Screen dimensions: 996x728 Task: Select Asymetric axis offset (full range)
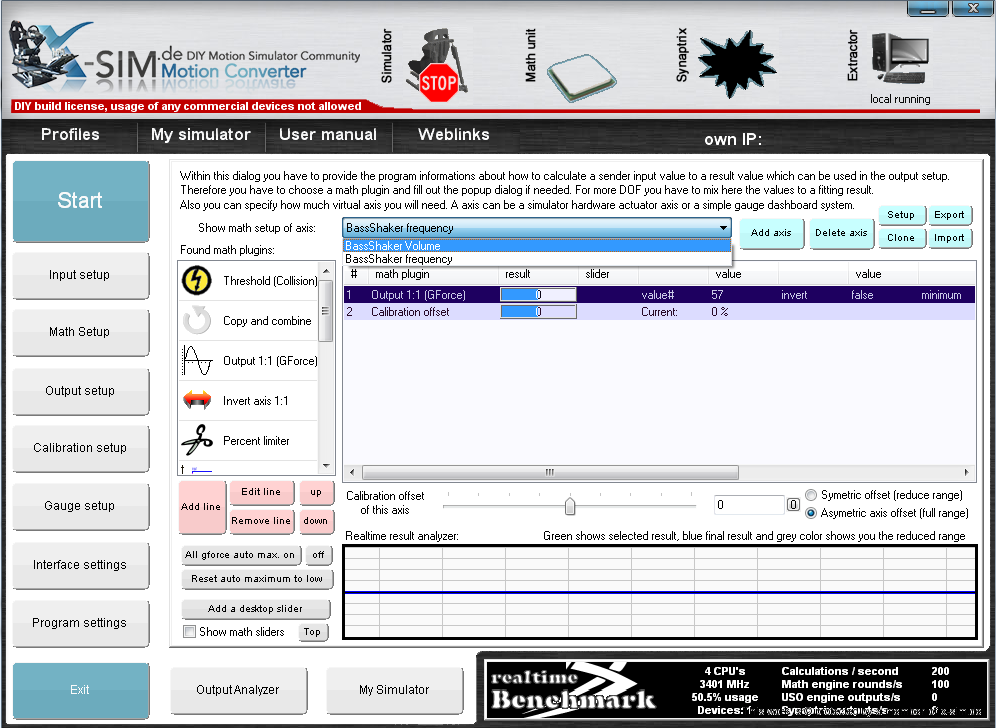[x=811, y=513]
